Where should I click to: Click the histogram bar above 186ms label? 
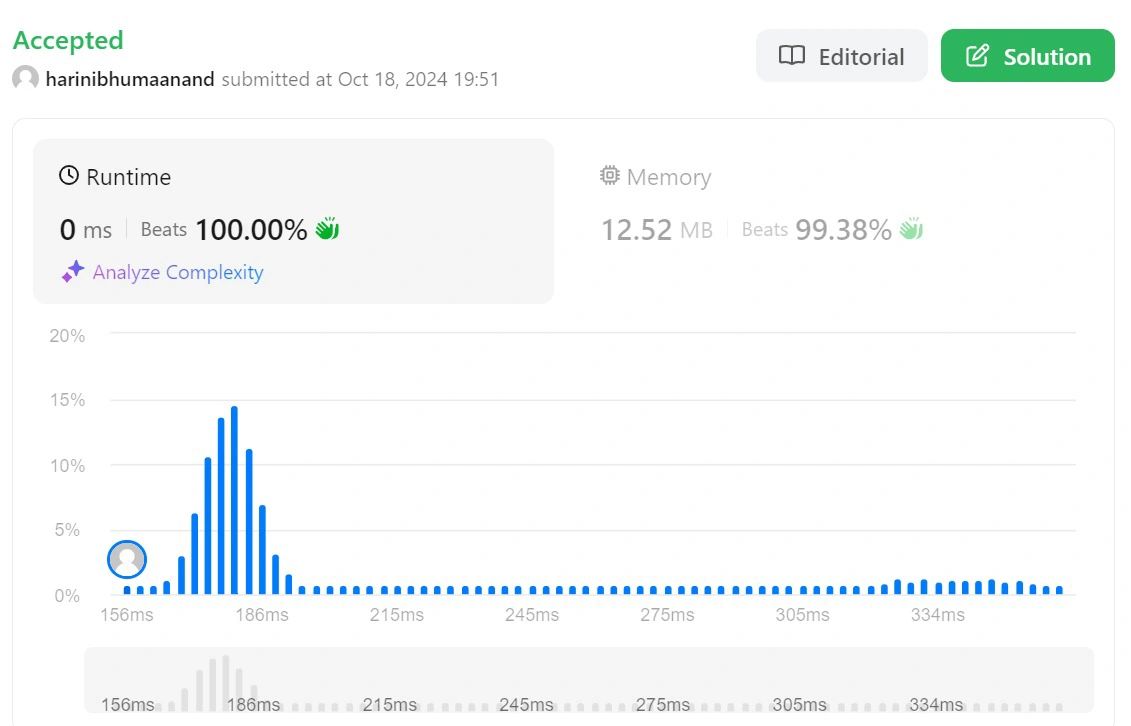tap(263, 549)
